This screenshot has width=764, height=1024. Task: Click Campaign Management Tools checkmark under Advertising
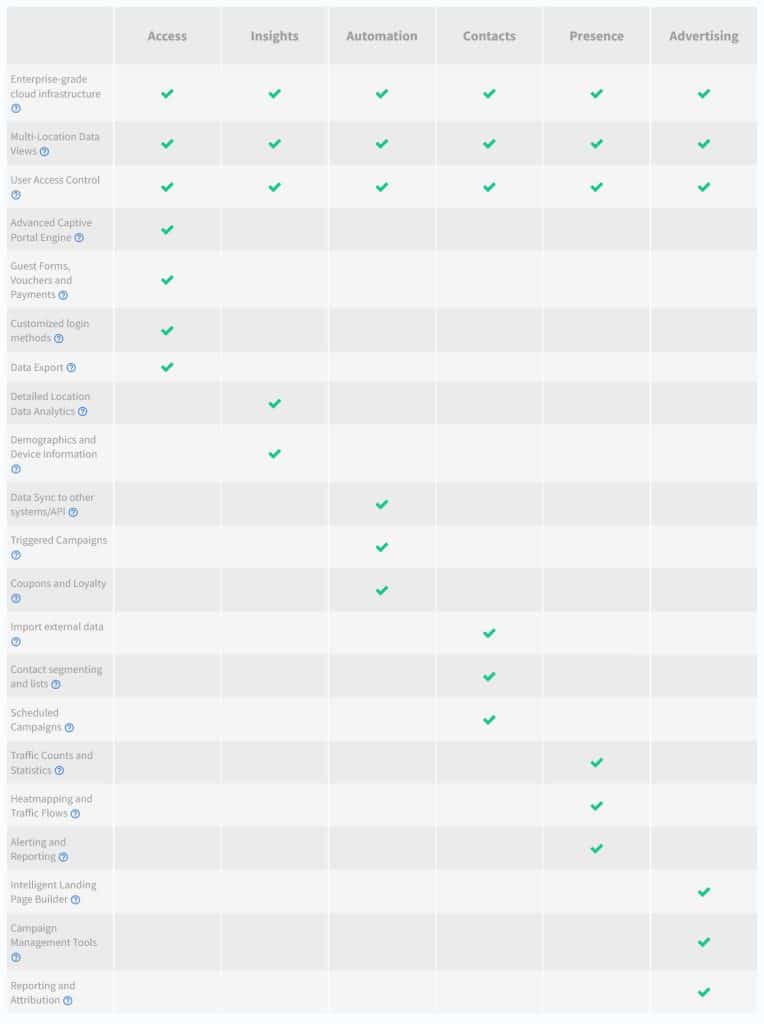click(x=703, y=942)
